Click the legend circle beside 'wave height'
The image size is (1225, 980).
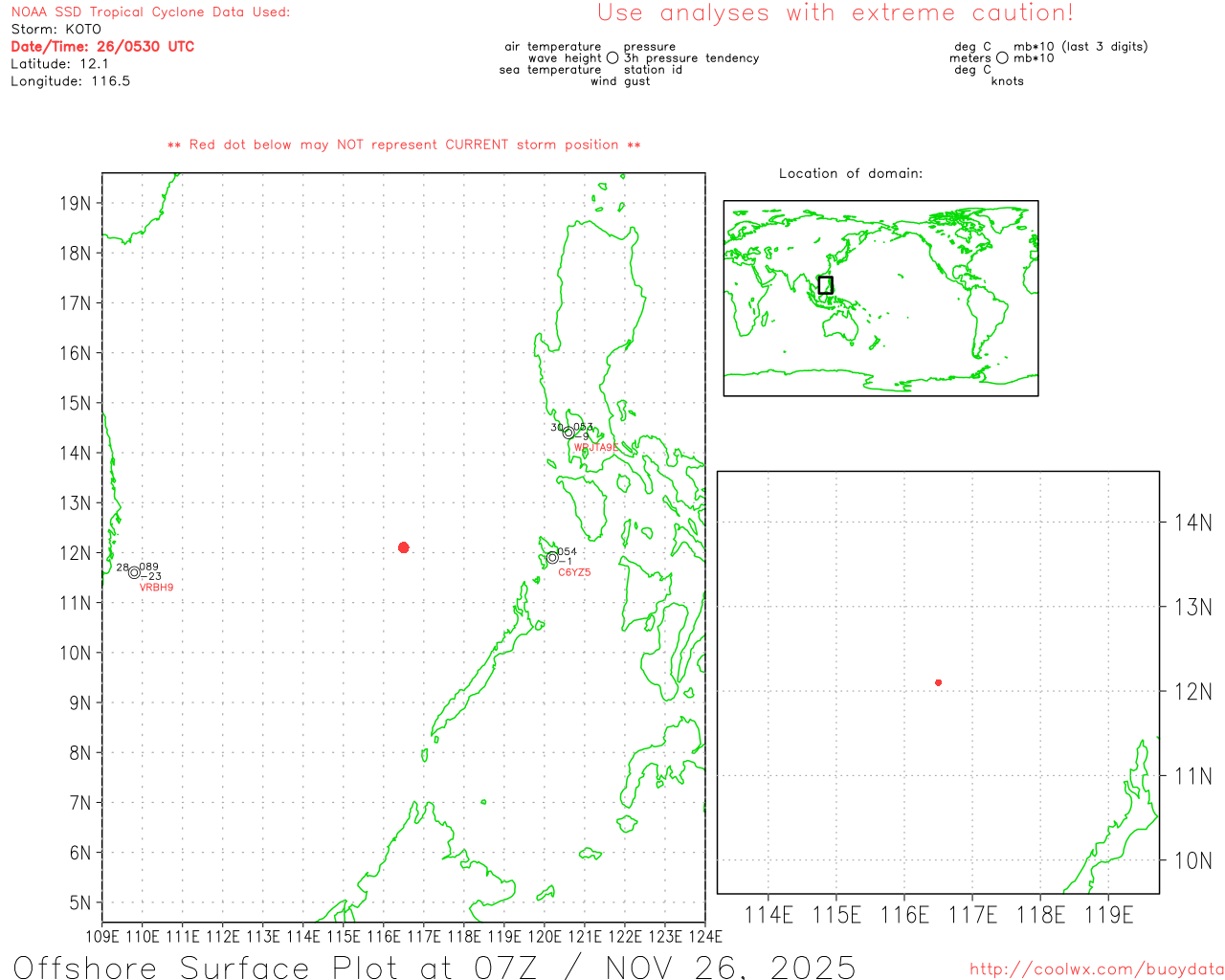[x=612, y=58]
